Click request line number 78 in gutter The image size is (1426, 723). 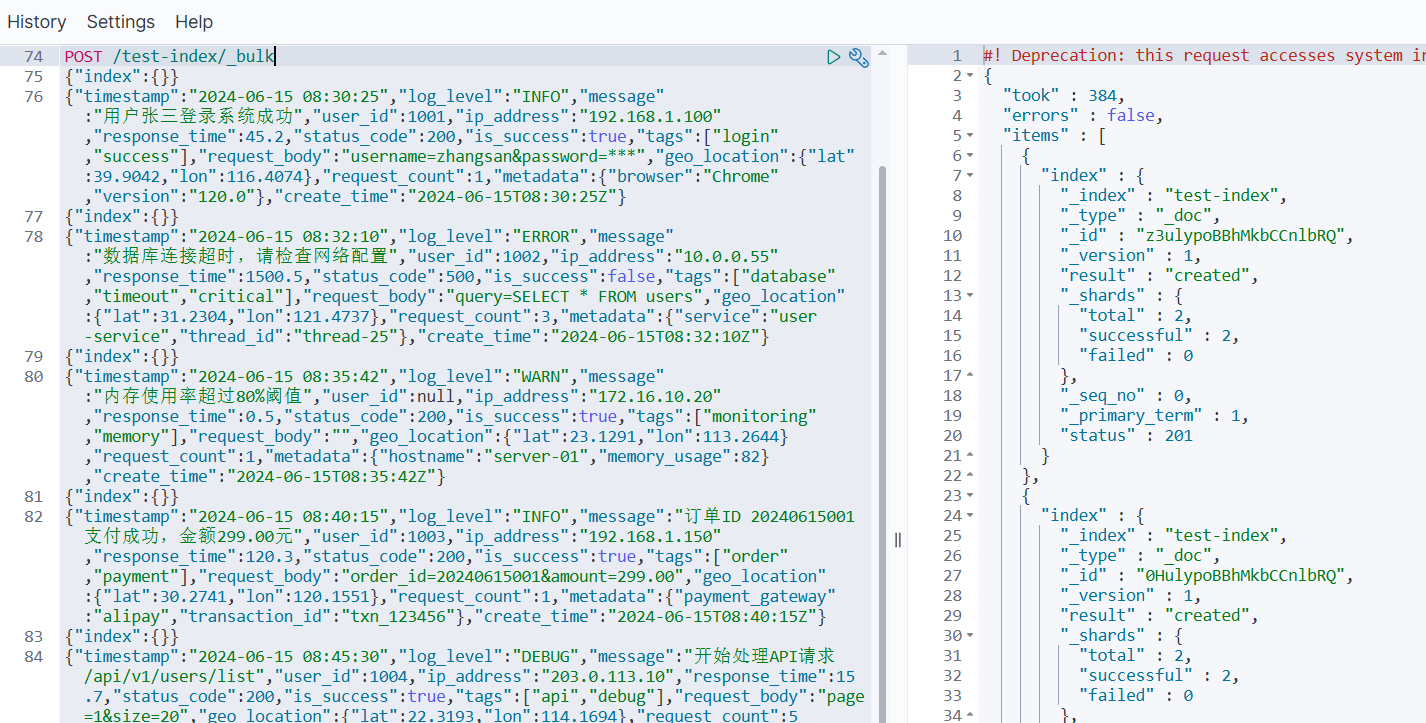[x=33, y=236]
